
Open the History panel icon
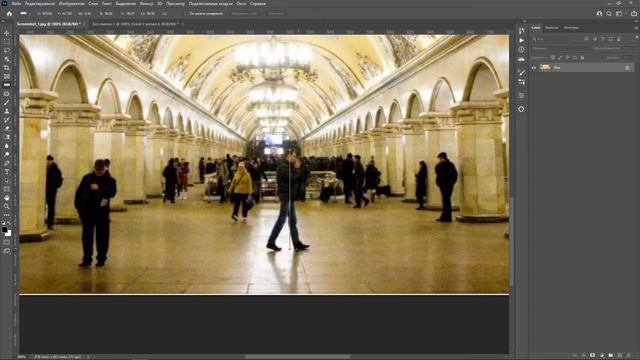[521, 31]
